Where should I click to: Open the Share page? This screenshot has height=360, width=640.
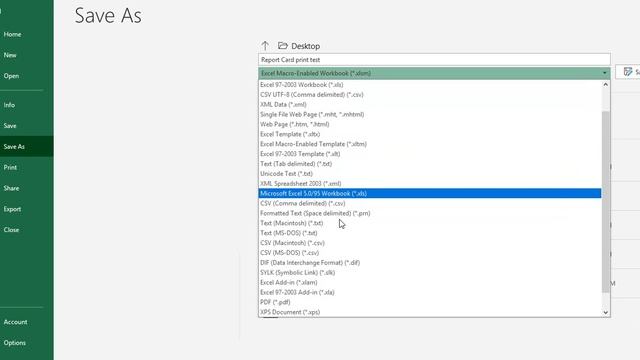click(27, 188)
